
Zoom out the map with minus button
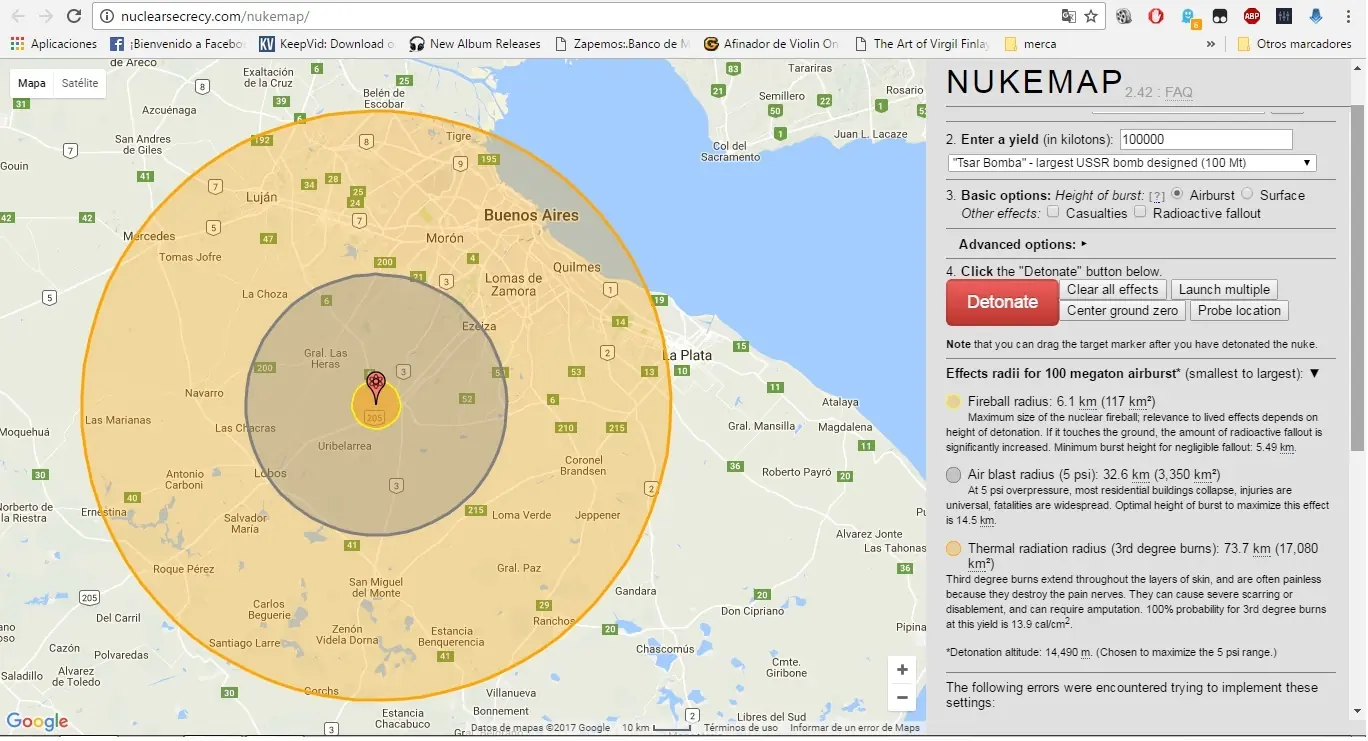902,698
